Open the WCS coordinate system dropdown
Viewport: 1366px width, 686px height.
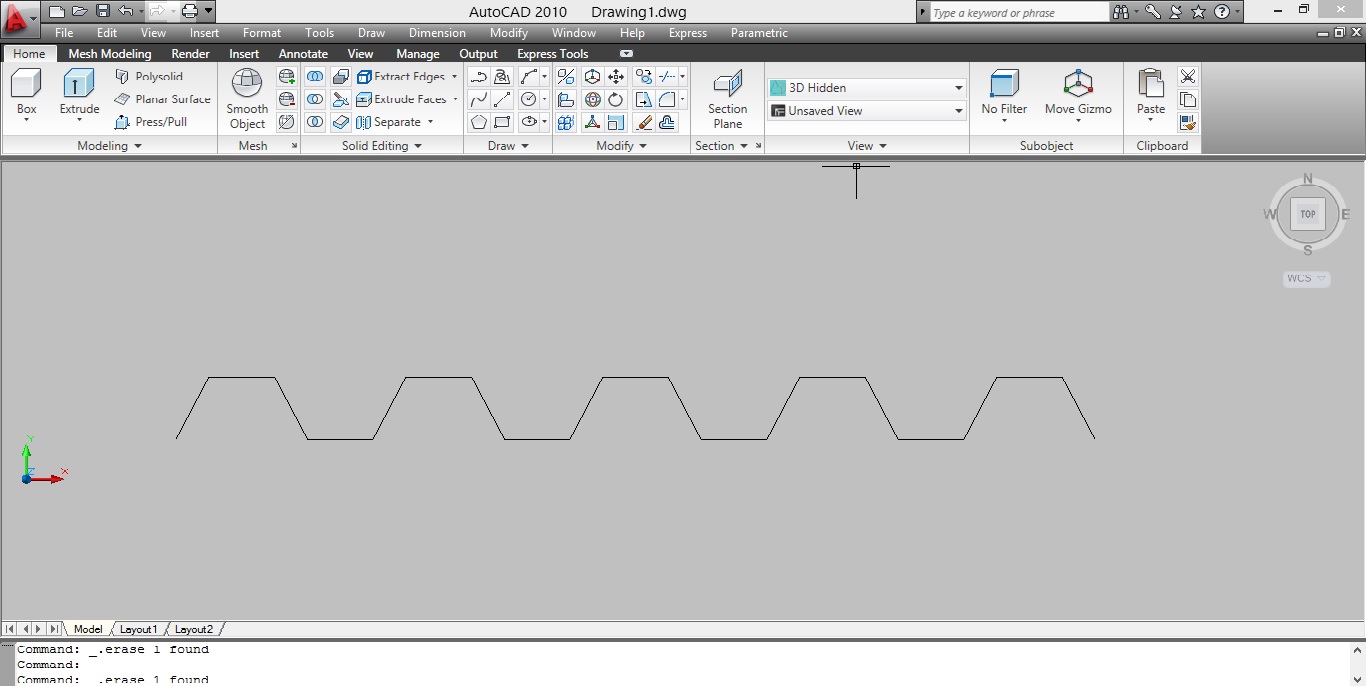tap(1307, 278)
